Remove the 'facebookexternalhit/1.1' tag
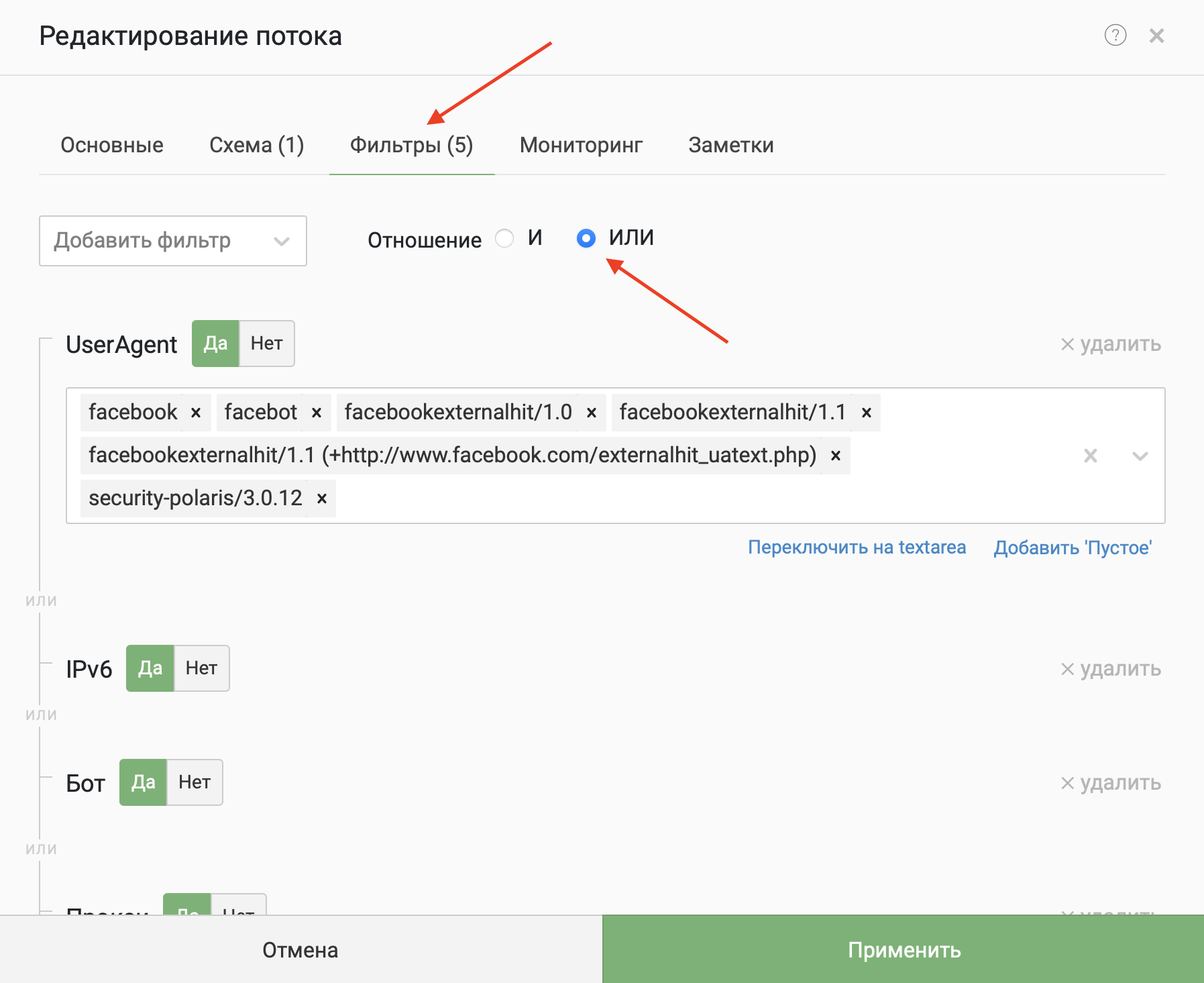 (867, 413)
